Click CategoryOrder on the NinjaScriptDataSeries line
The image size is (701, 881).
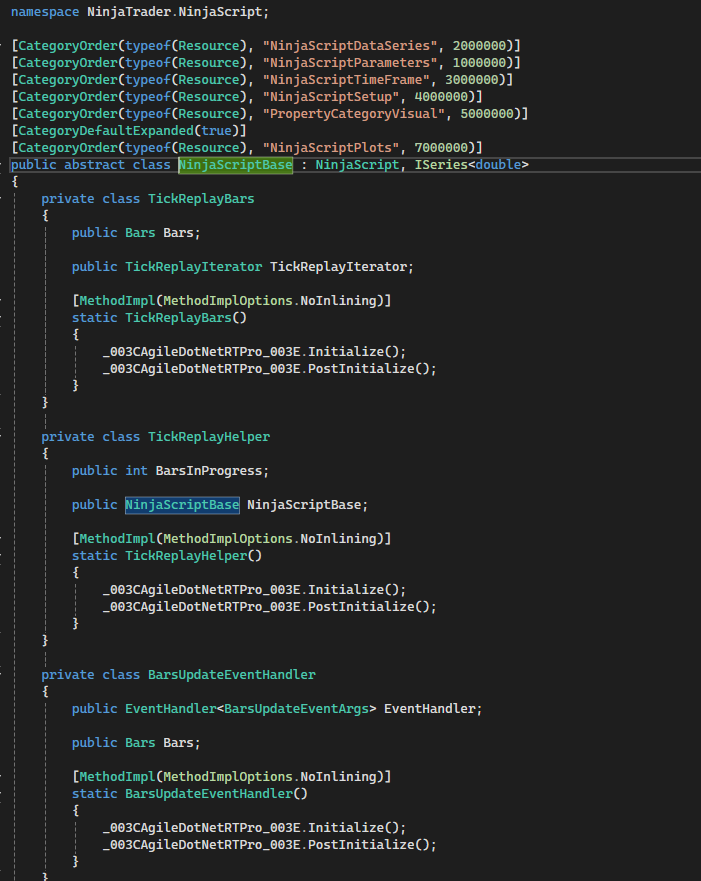(x=68, y=46)
